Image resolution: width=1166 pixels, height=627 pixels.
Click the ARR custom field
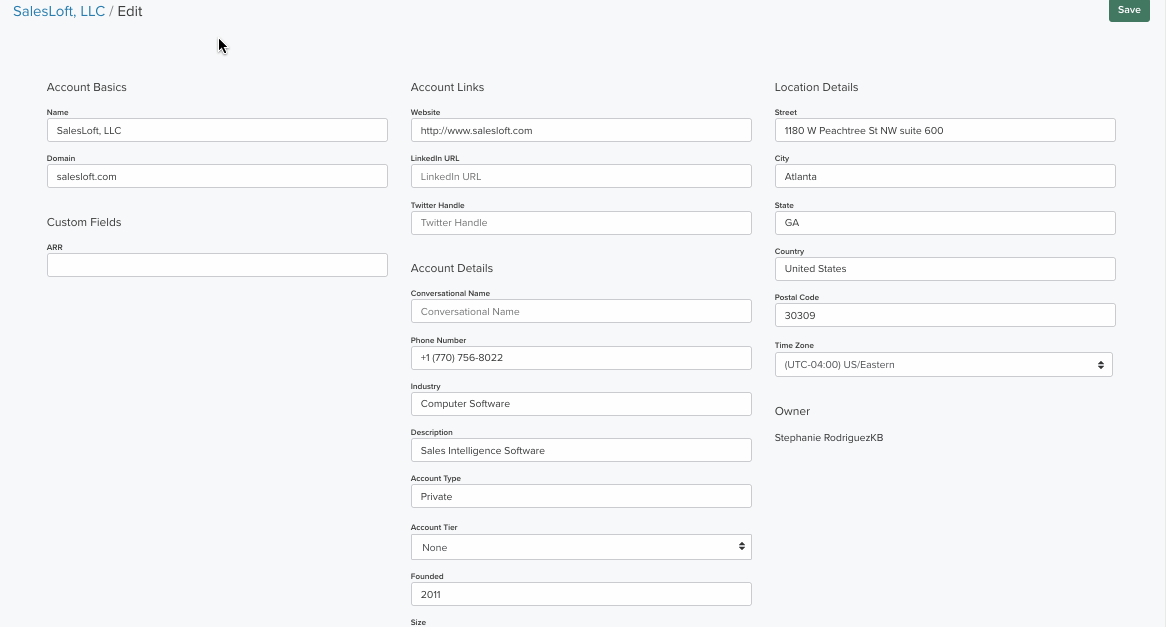pyautogui.click(x=217, y=264)
